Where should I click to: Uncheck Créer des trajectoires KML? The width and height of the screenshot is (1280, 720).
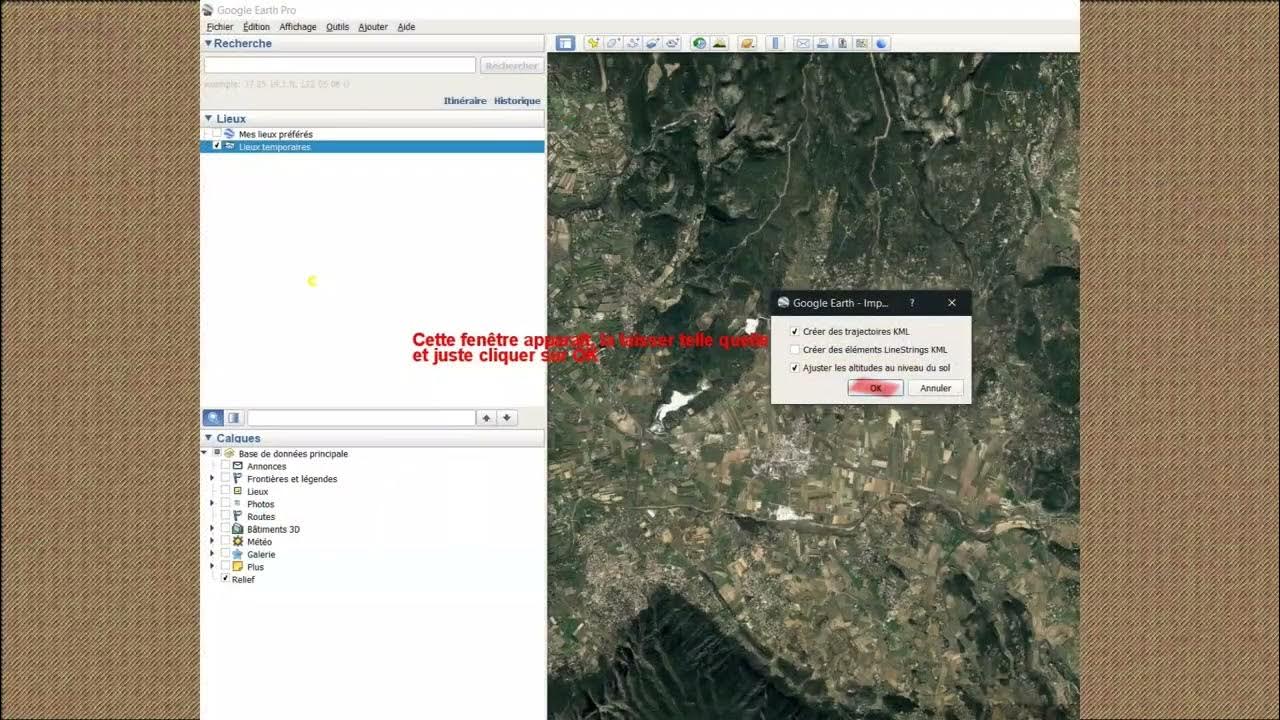point(795,331)
